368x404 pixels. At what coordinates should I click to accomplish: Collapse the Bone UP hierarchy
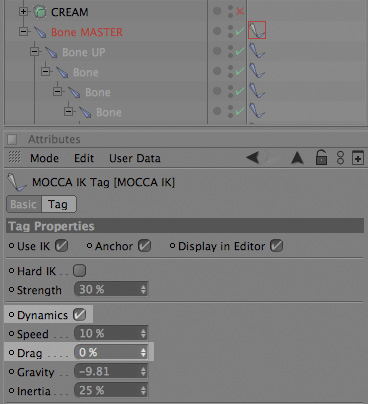(x=35, y=52)
